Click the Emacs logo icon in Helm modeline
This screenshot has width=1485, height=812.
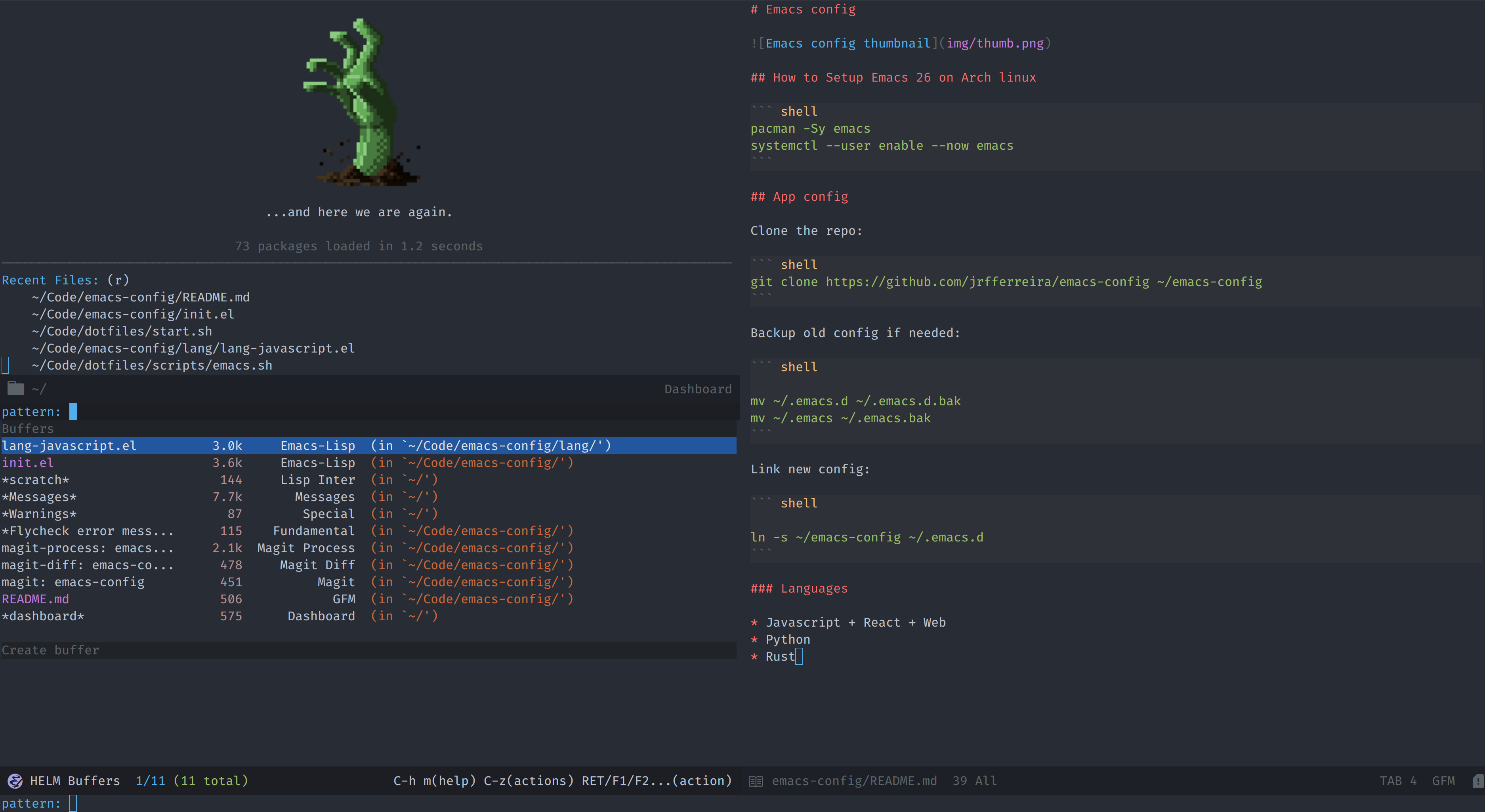15,781
